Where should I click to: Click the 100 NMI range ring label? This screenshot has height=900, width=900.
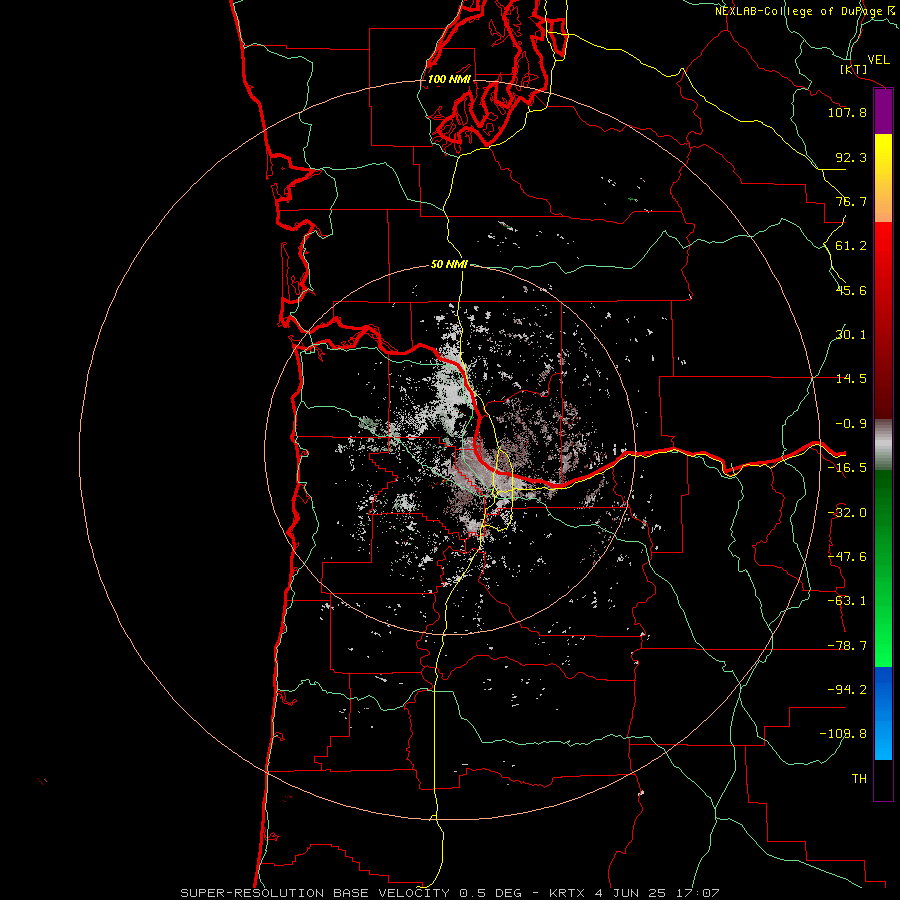(x=449, y=79)
